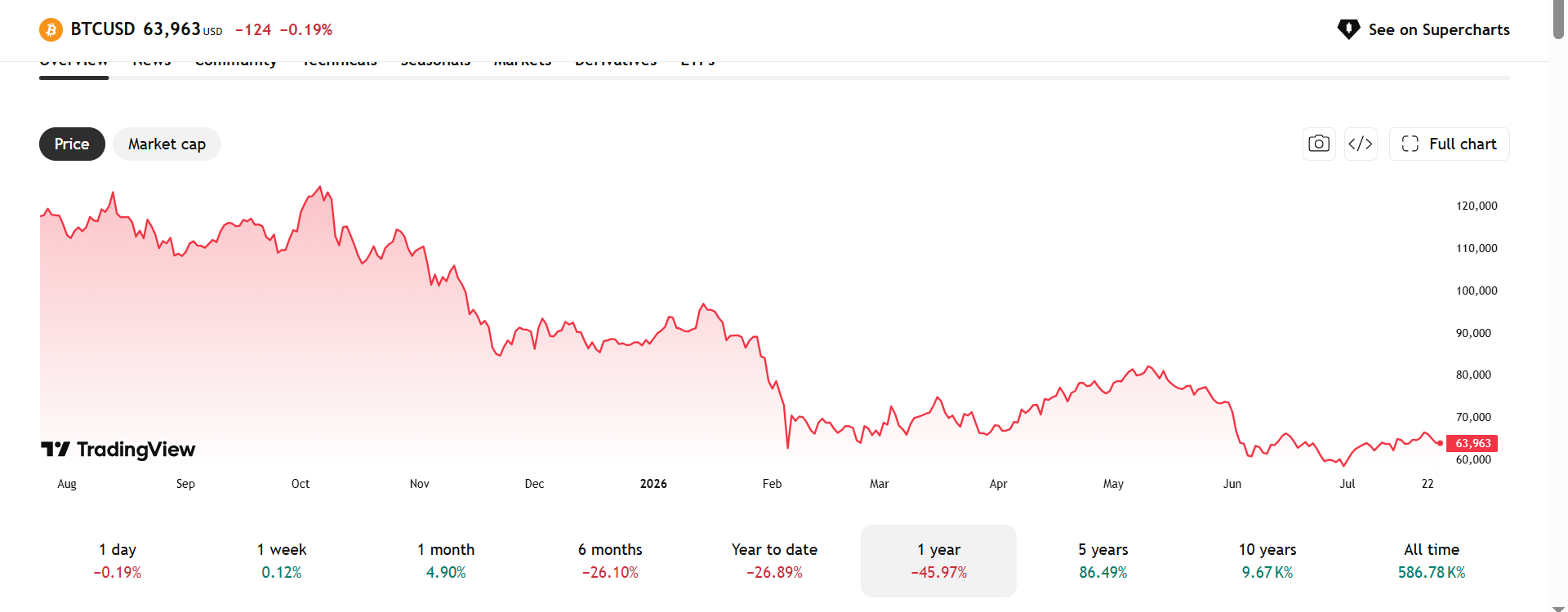This screenshot has width=1568, height=612.
Task: Select the 1 day range
Action: (x=118, y=561)
